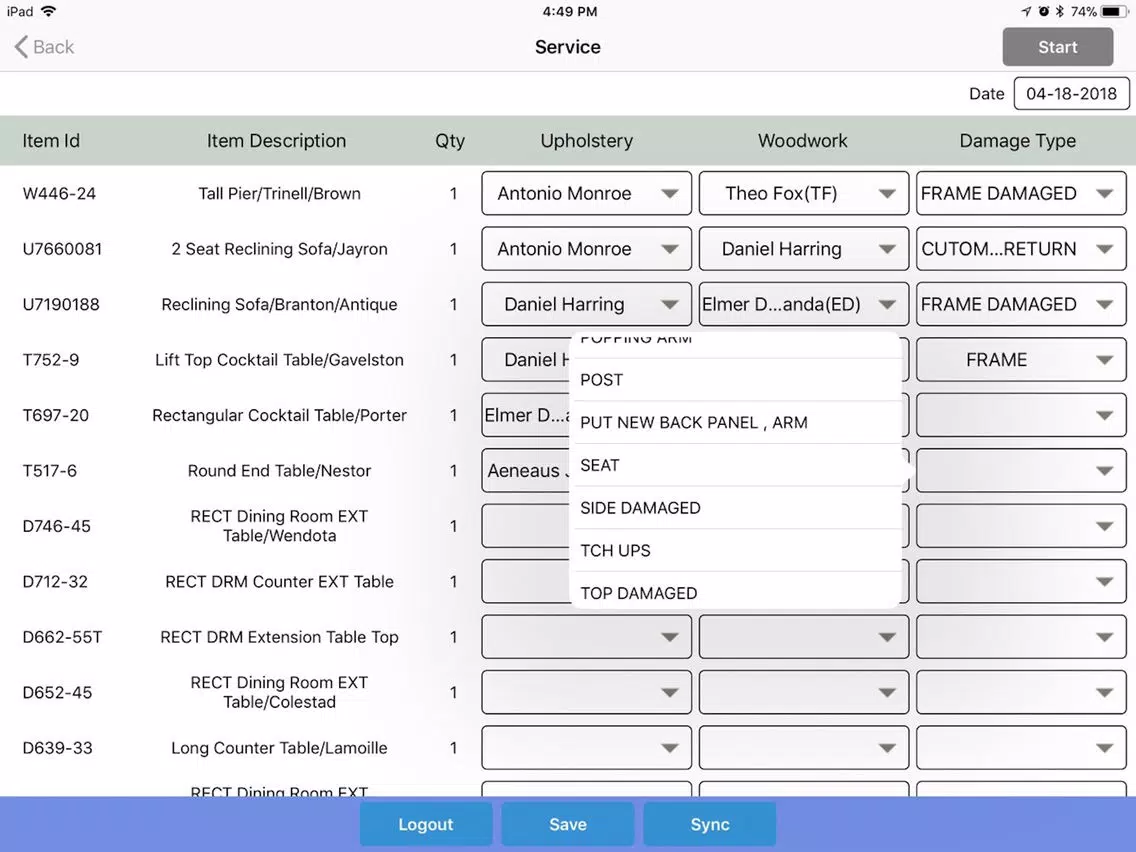Click the Qty column header
This screenshot has height=852, width=1136.
(x=450, y=141)
